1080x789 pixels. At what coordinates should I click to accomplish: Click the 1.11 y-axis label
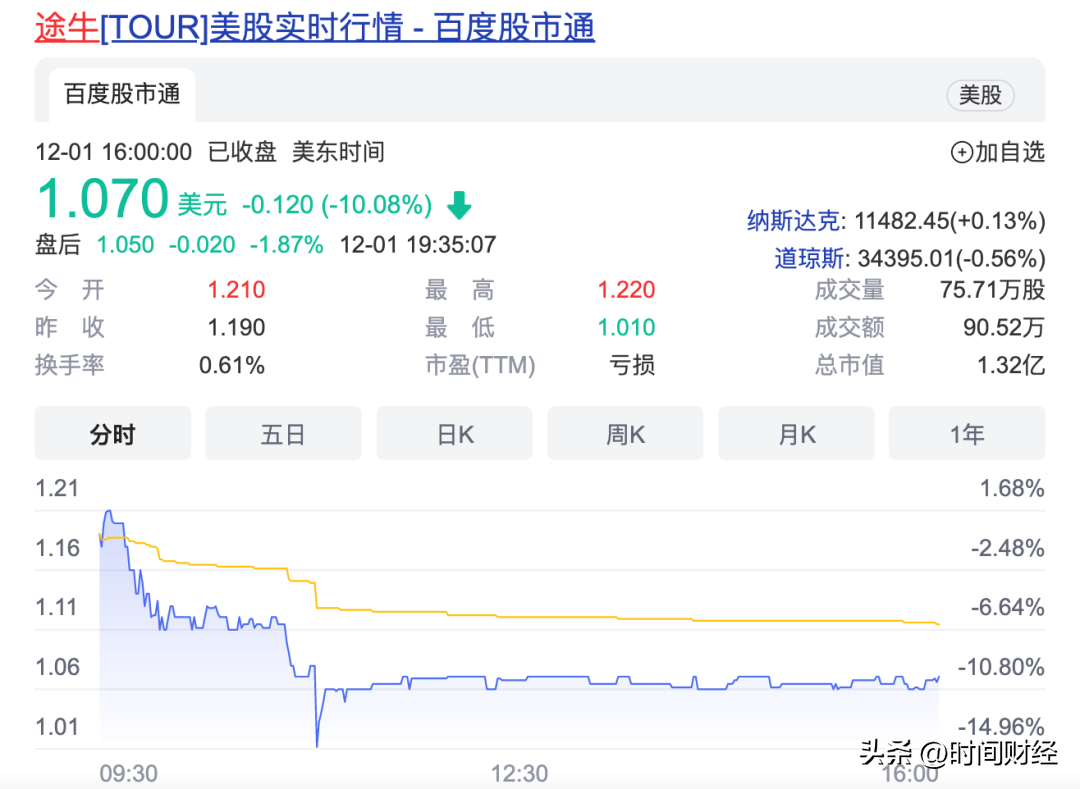(57, 607)
